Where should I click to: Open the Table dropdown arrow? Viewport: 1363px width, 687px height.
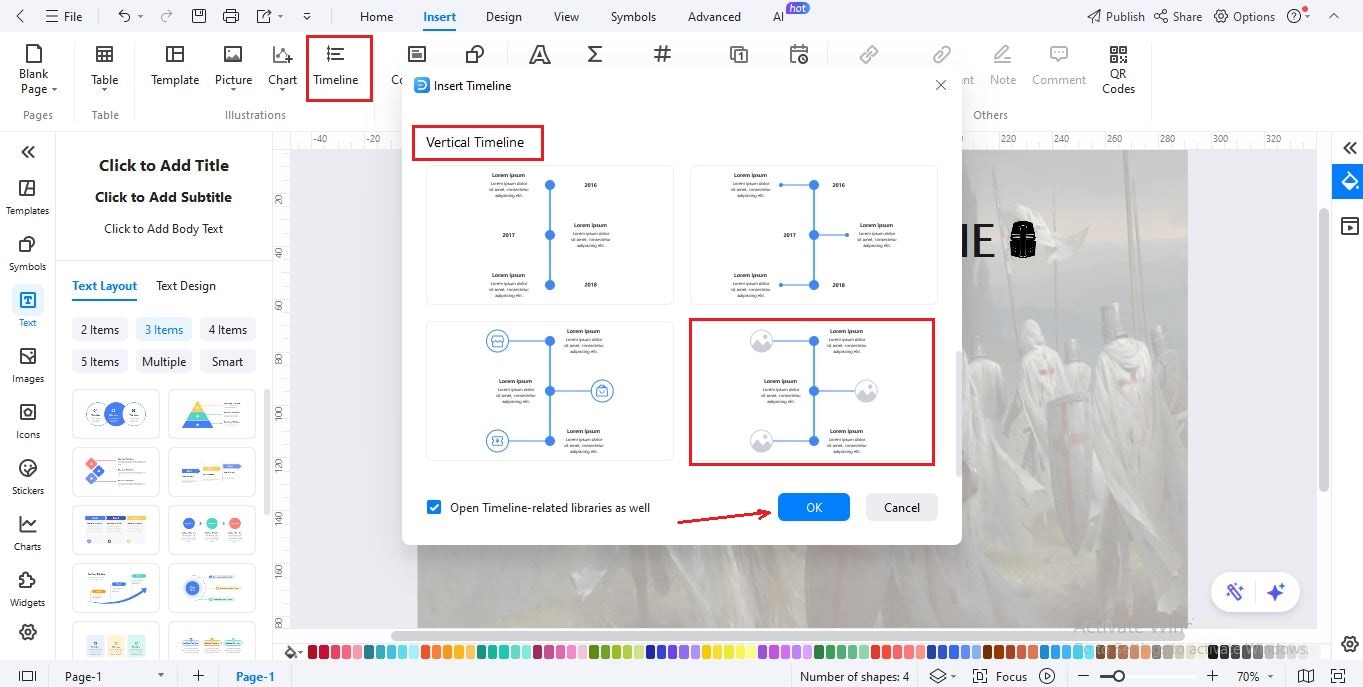[x=104, y=90]
